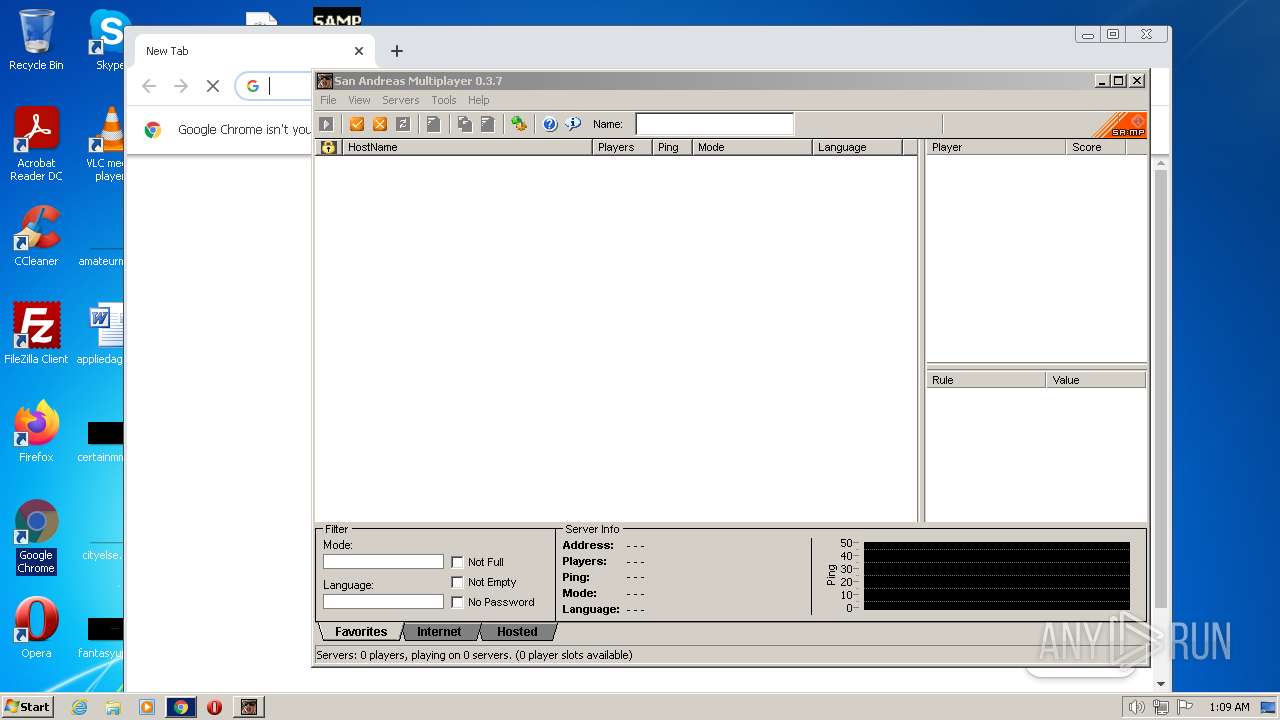Open a new tab in Chrome
The height and width of the screenshot is (720, 1280).
pyautogui.click(x=397, y=51)
